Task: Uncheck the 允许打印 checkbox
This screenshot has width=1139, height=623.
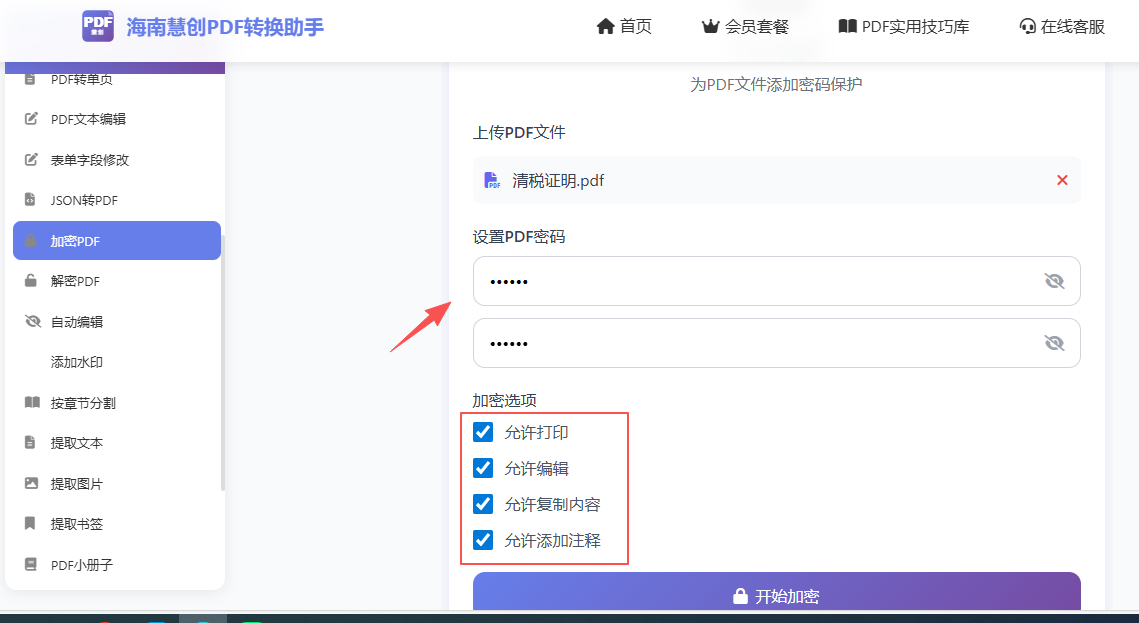Action: (483, 432)
